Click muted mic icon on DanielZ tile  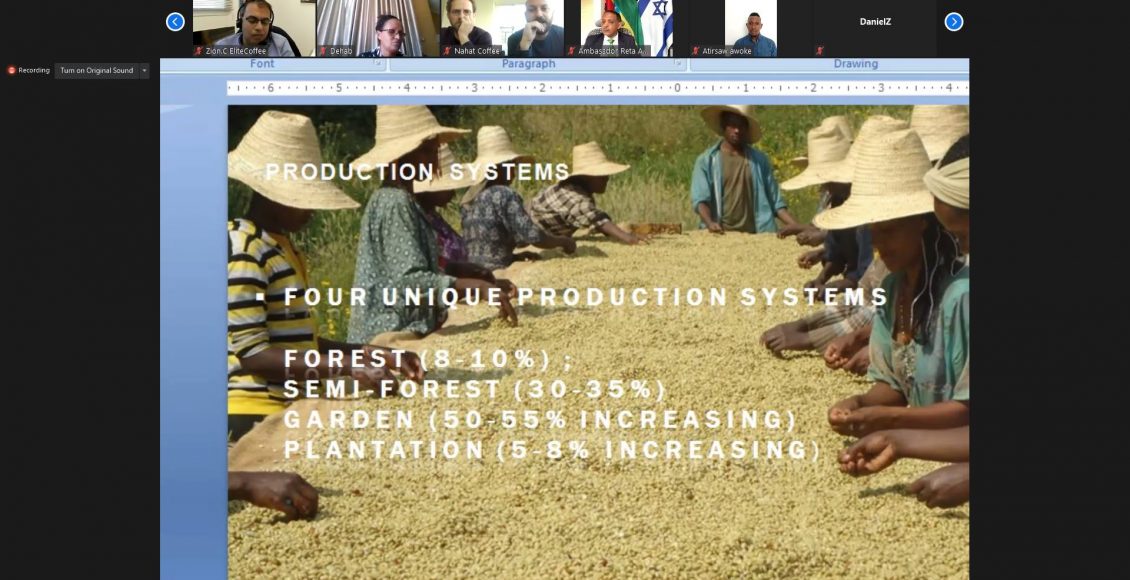820,51
